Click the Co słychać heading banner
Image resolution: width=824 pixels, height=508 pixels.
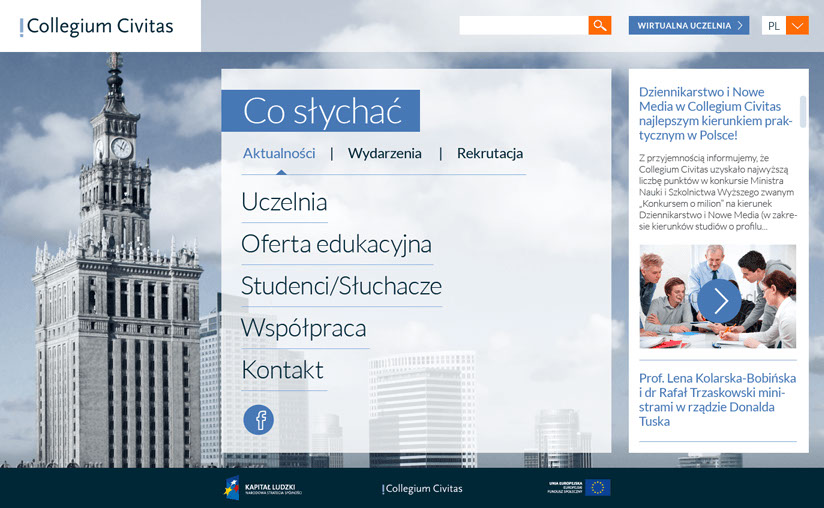pos(321,111)
